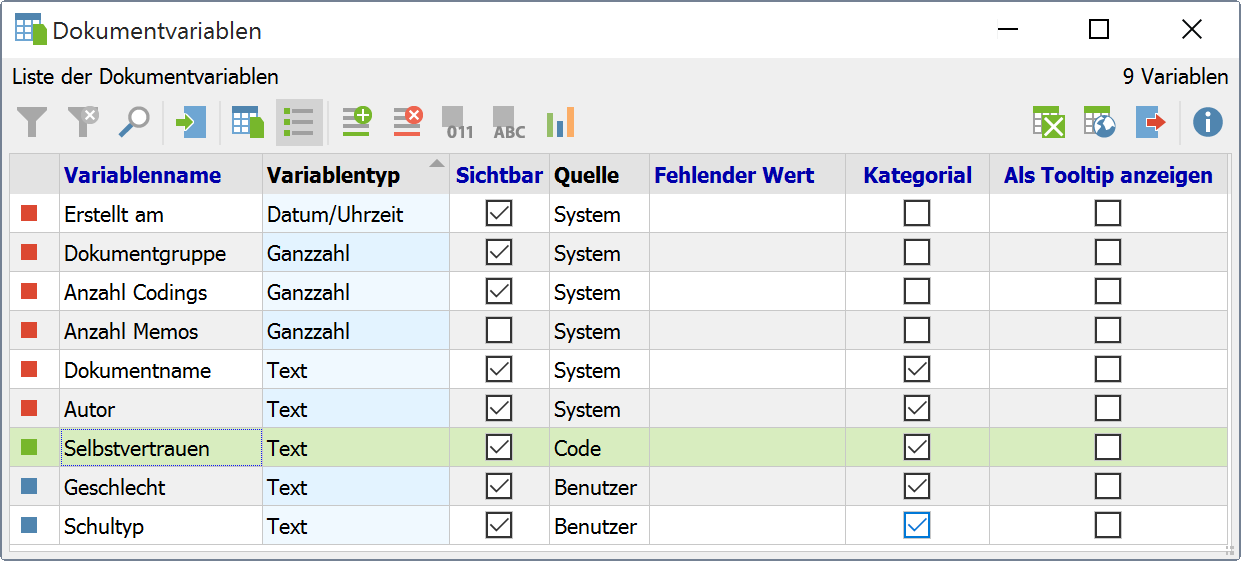Click the 9 Variablen counter text

pyautogui.click(x=1175, y=76)
